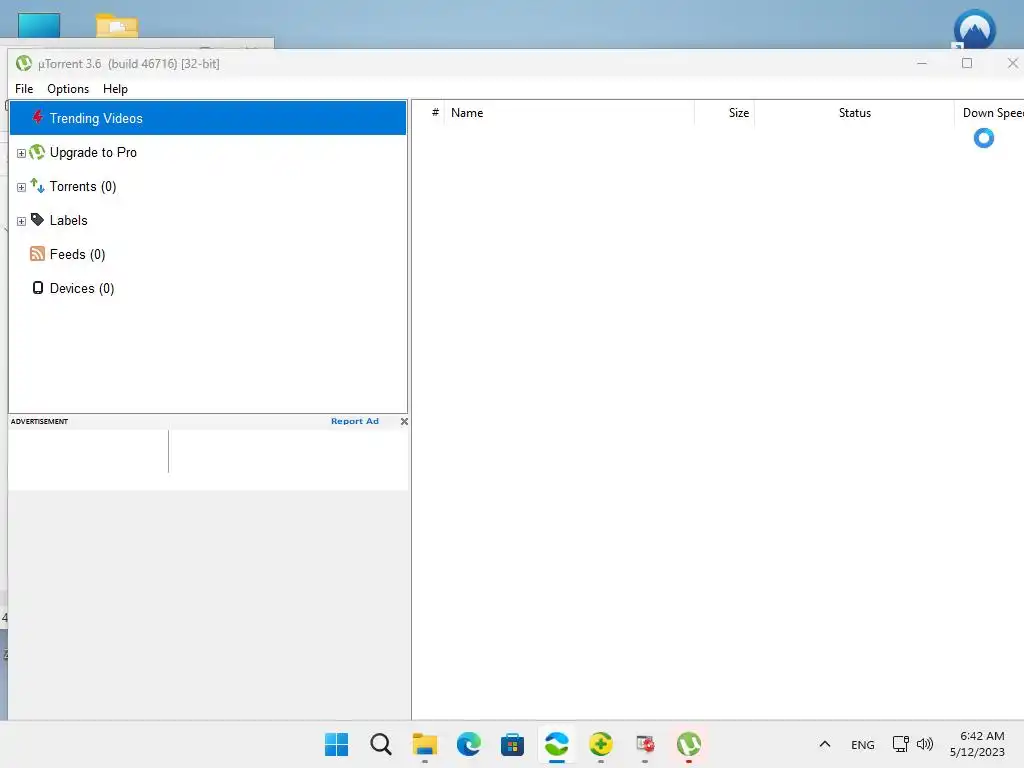
Task: Maximize the uTorrent window
Action: 967,63
